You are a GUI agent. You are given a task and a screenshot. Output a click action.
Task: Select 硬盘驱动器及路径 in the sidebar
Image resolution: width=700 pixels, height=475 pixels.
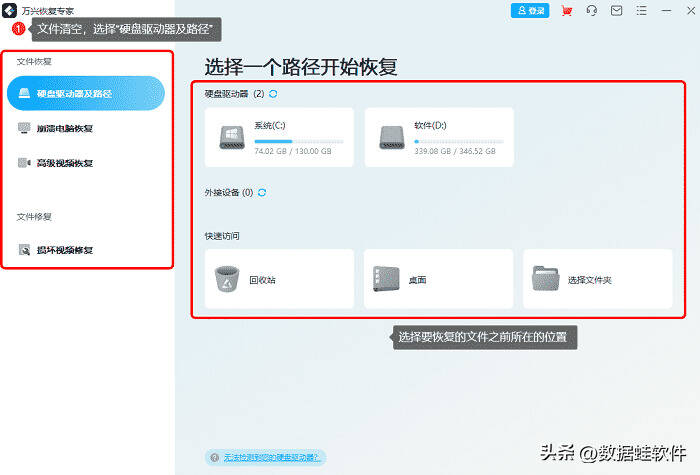pos(86,93)
